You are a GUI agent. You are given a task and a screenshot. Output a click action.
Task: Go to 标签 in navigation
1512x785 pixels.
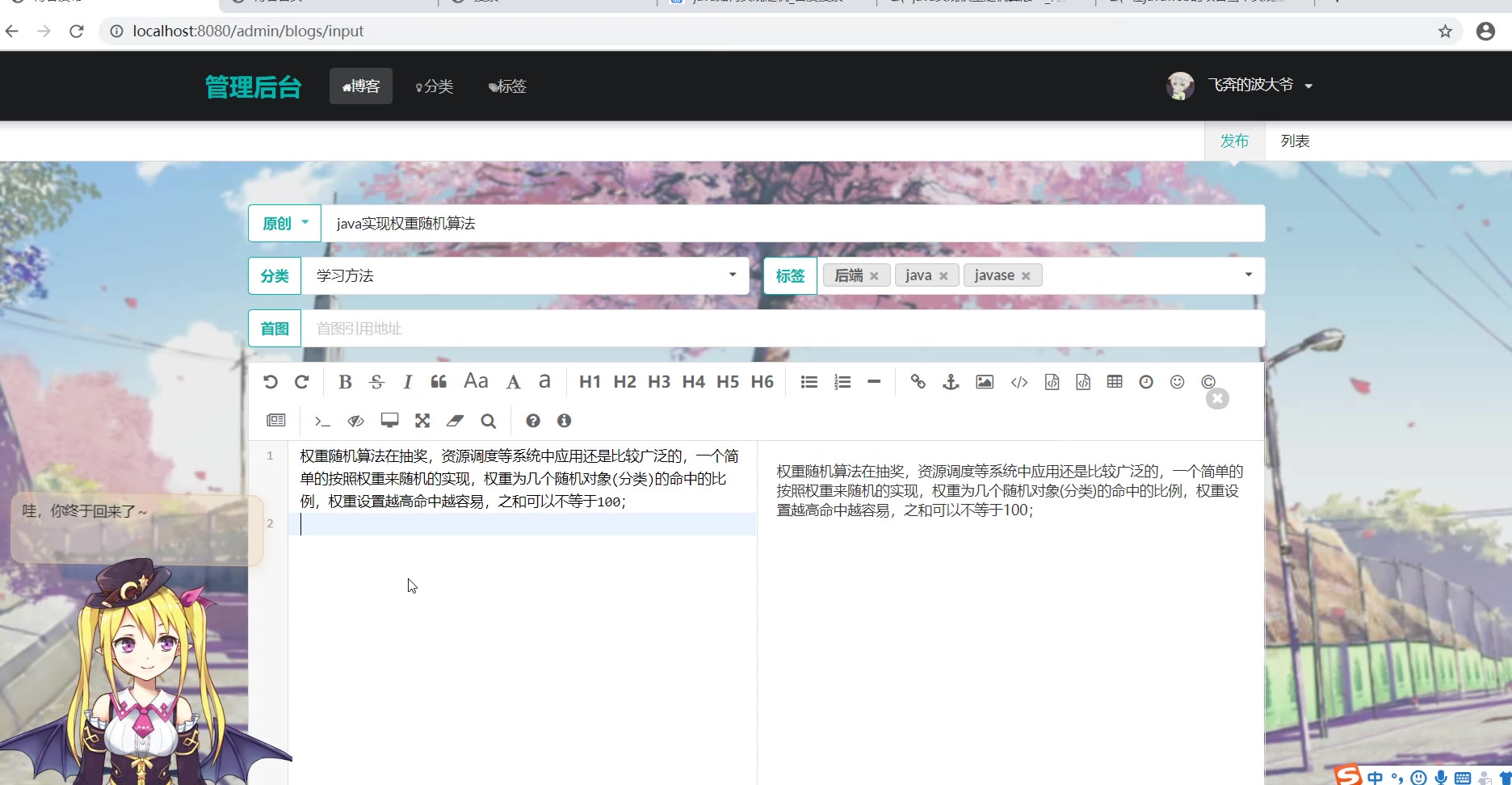tap(507, 86)
